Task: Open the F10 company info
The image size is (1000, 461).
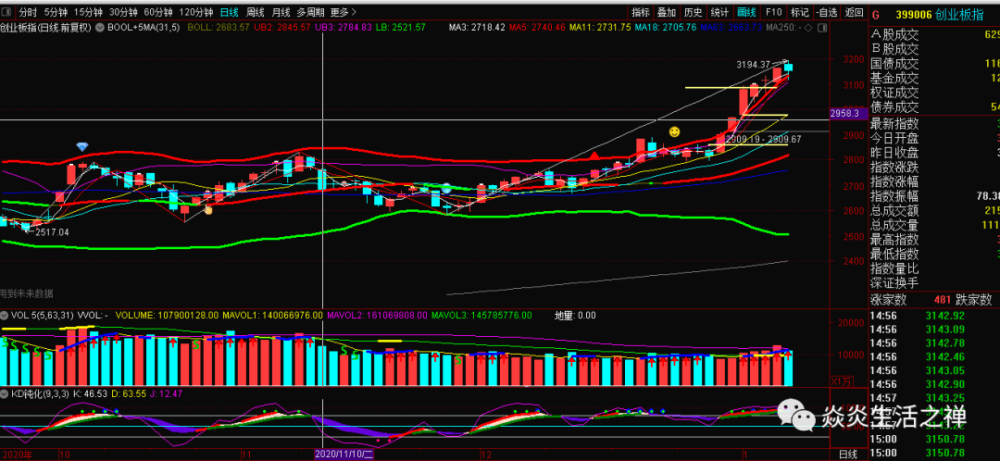Action: point(774,13)
